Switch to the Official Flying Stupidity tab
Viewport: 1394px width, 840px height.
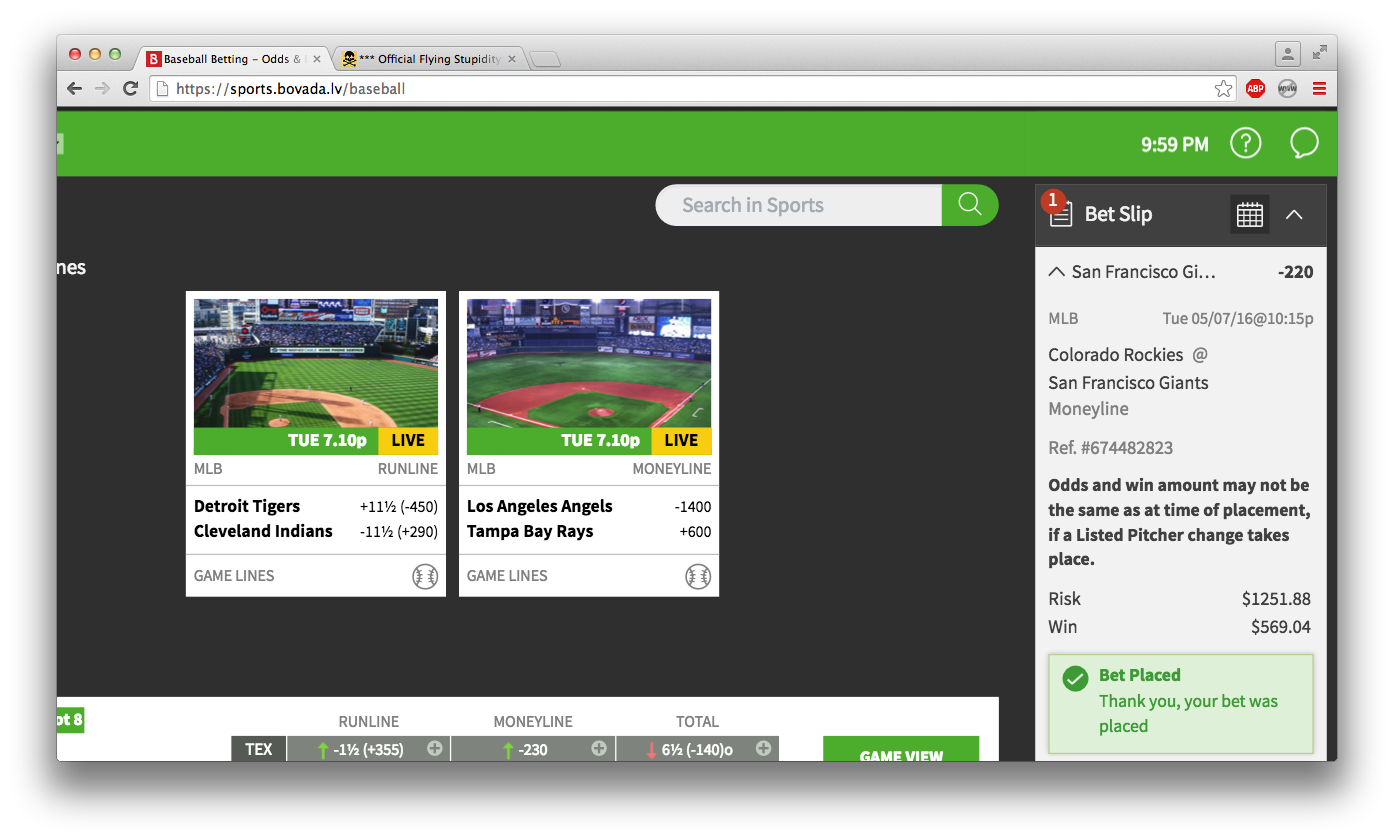(x=430, y=59)
